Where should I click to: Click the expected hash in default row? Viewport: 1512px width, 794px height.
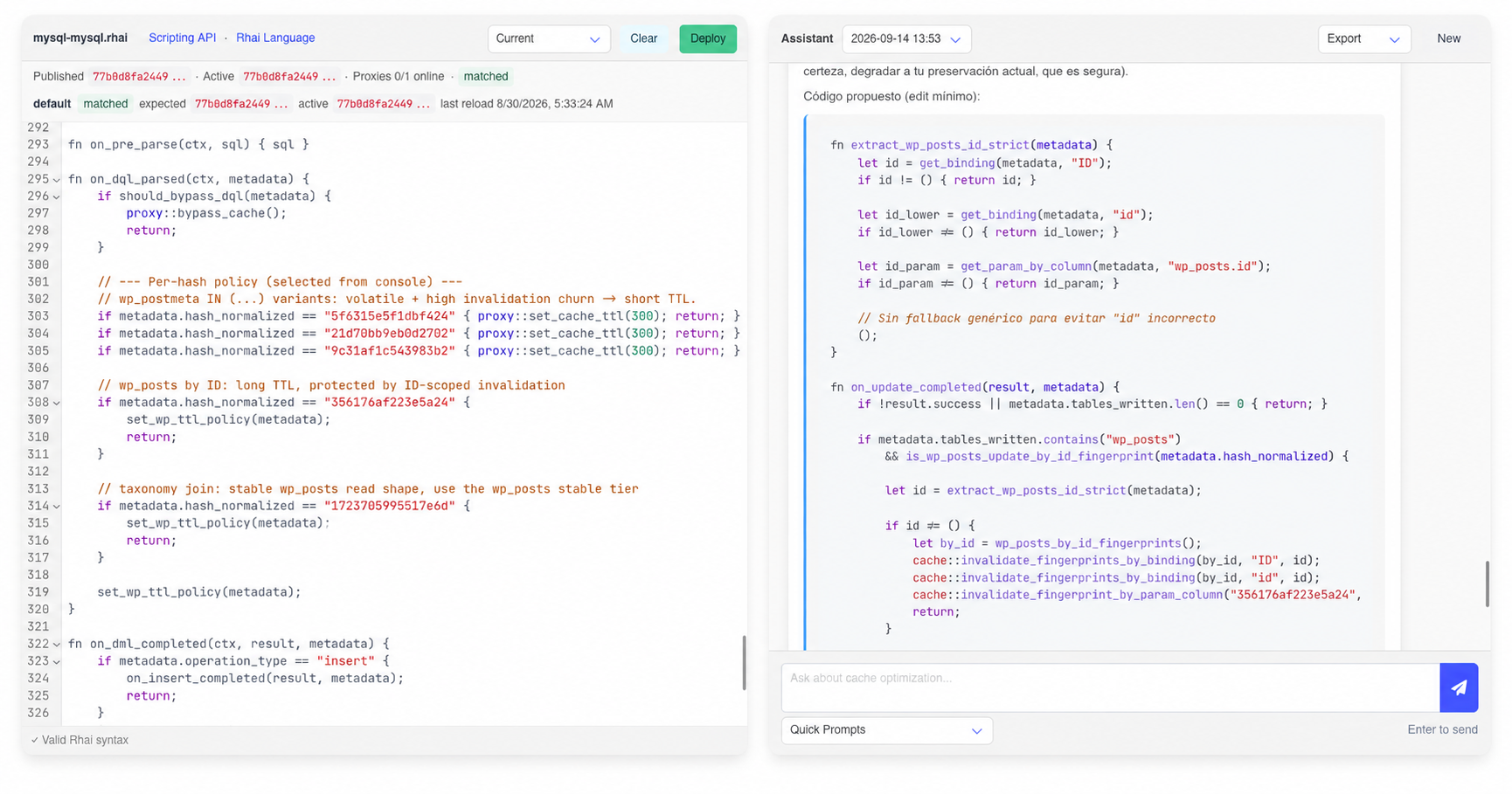[241, 104]
